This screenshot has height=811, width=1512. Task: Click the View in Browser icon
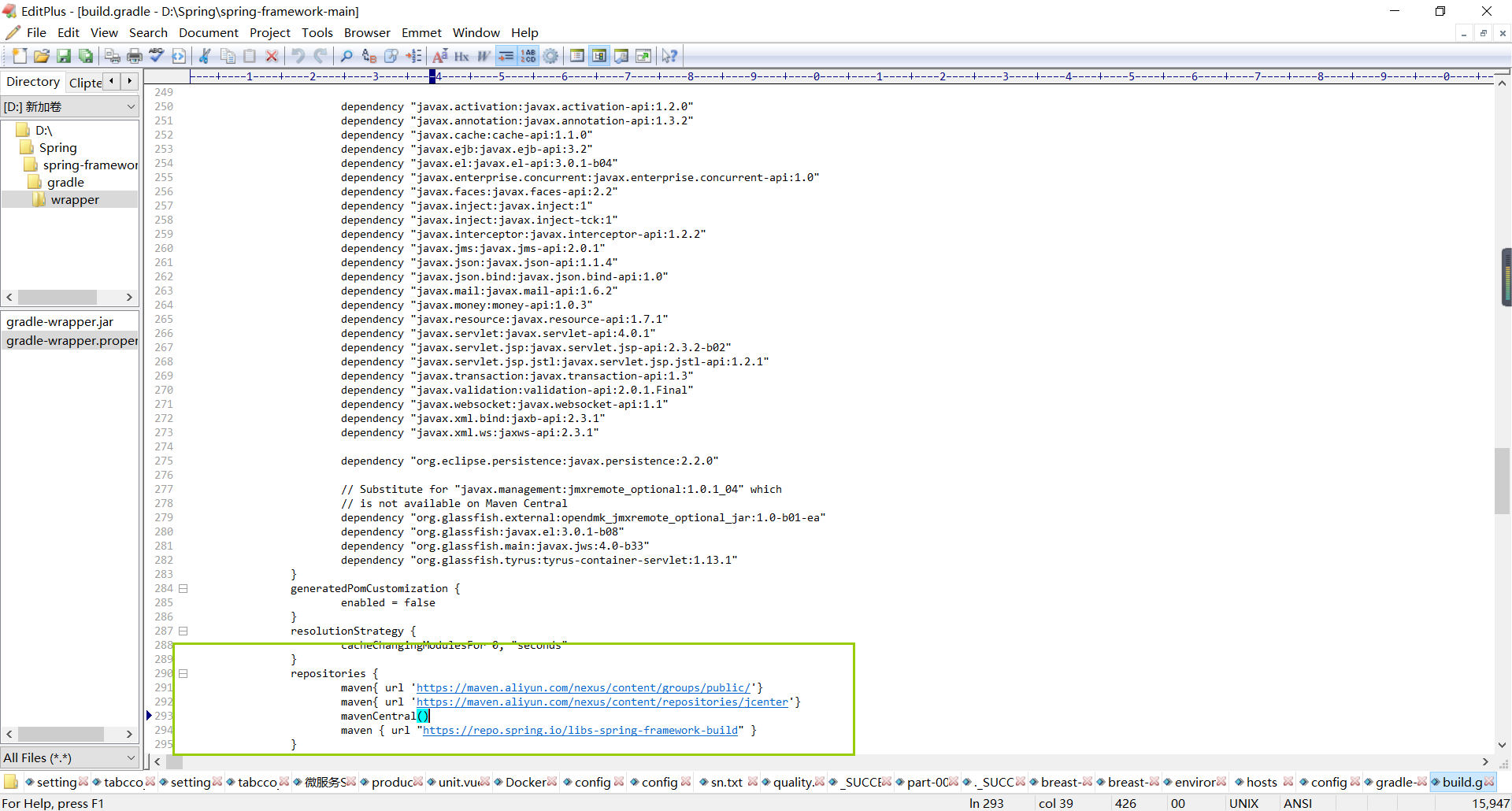point(179,56)
